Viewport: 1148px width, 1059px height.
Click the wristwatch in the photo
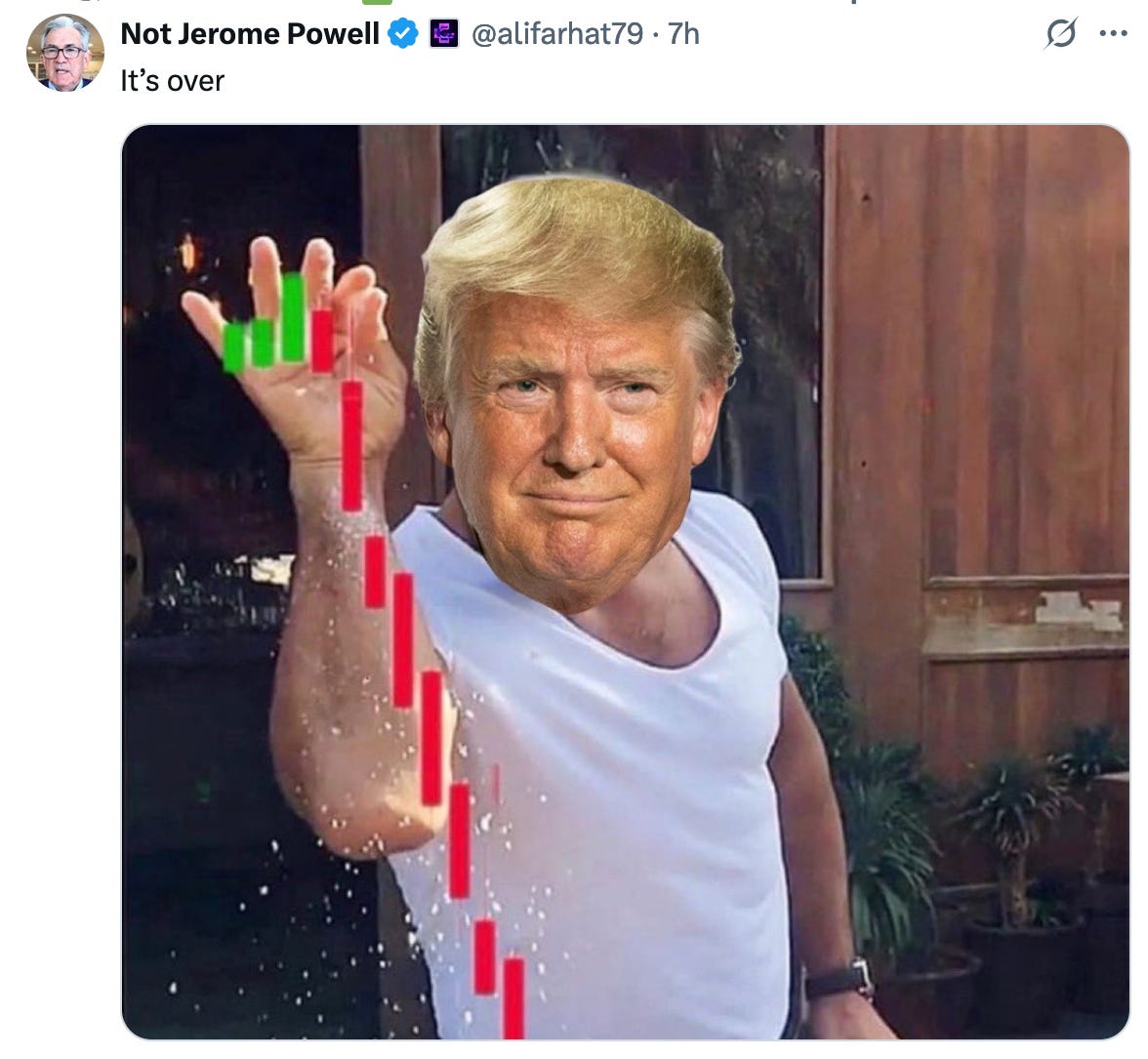840,979
